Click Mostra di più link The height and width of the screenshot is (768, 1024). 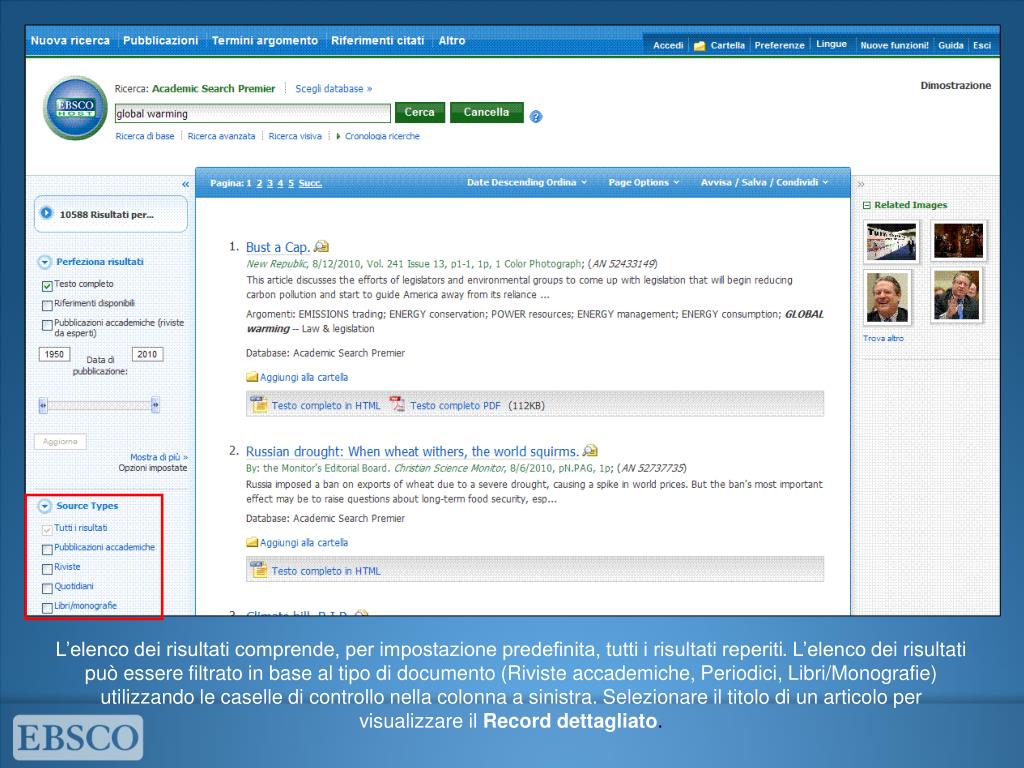(159, 457)
